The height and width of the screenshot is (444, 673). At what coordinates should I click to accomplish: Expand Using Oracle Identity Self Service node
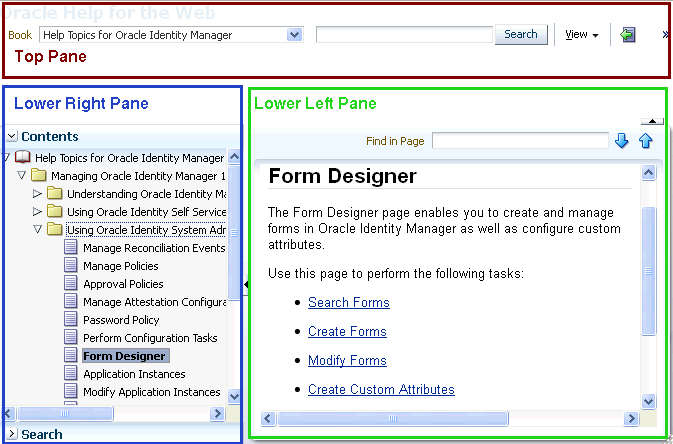[x=37, y=212]
